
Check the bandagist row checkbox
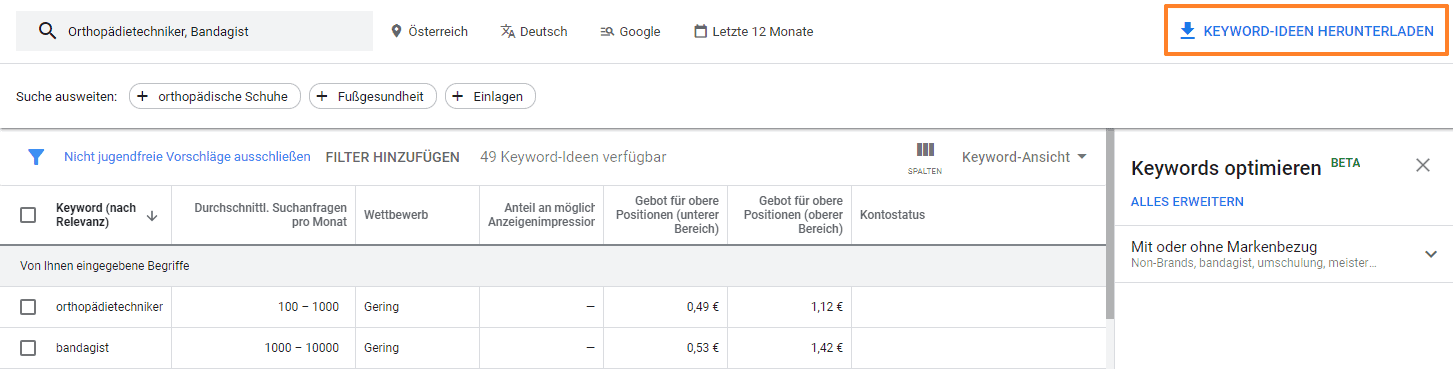point(28,348)
